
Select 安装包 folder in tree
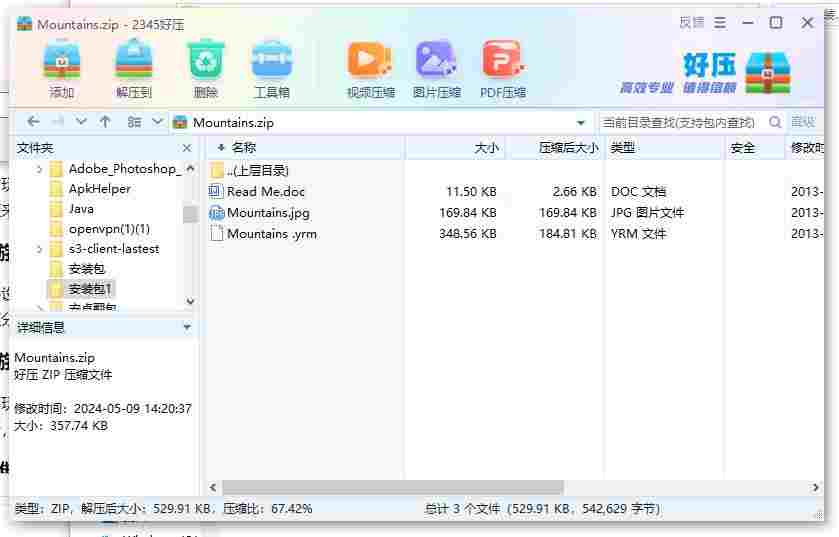[x=87, y=269]
